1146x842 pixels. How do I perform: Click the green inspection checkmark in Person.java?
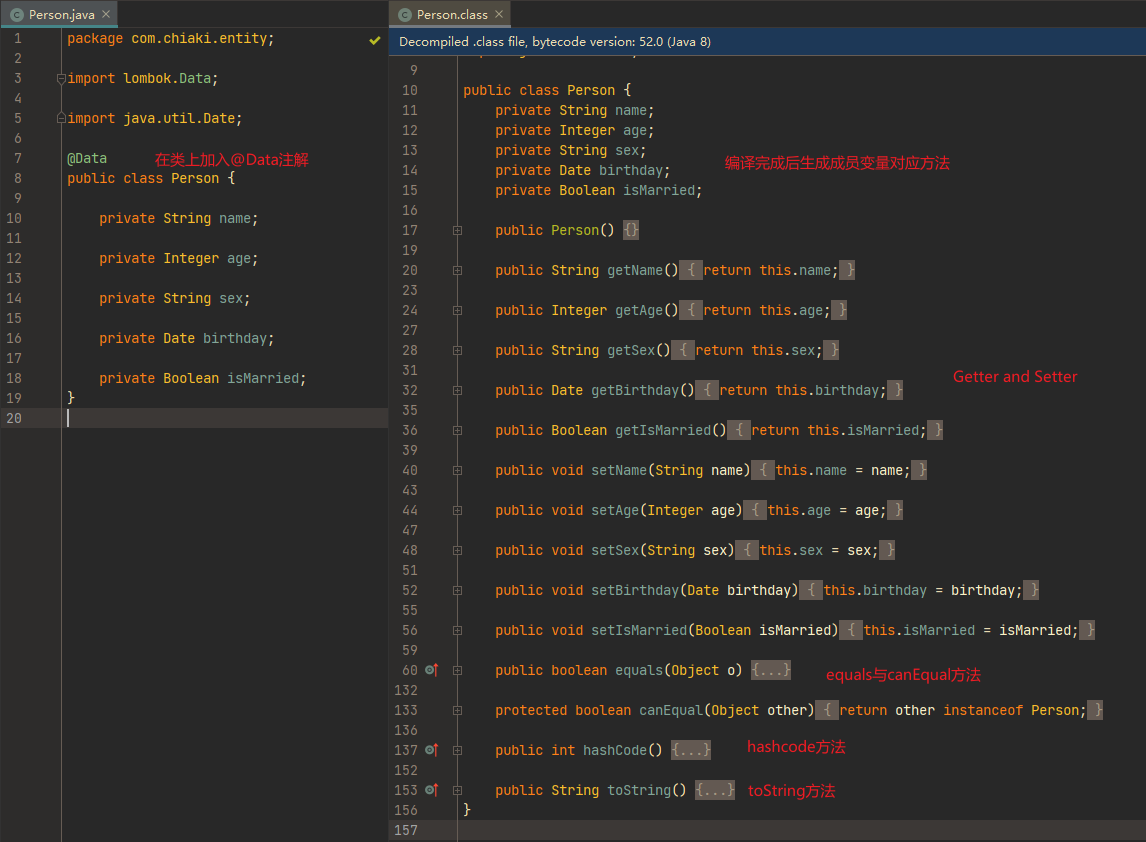click(x=375, y=40)
